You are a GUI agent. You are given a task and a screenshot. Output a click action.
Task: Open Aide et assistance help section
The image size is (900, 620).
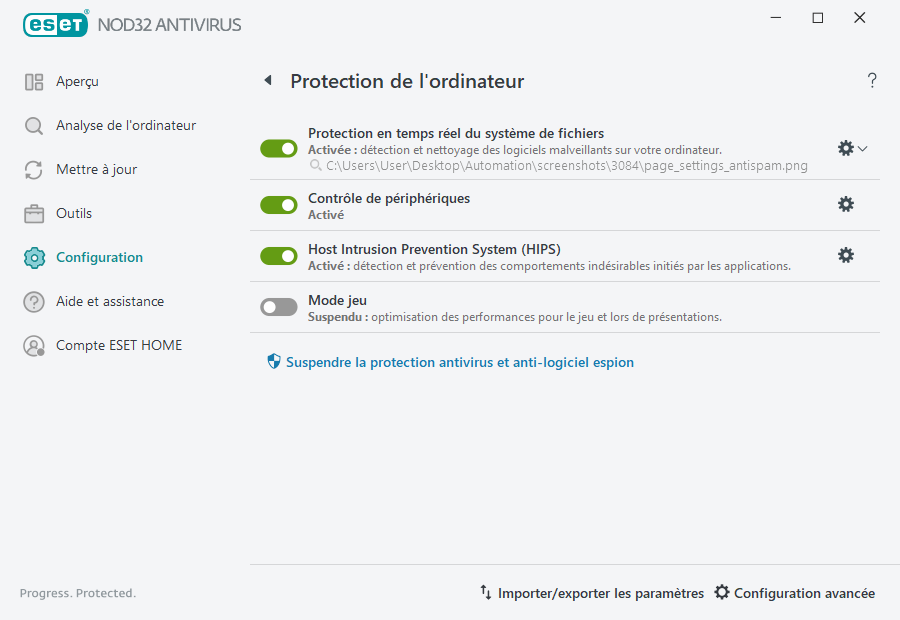(33, 301)
